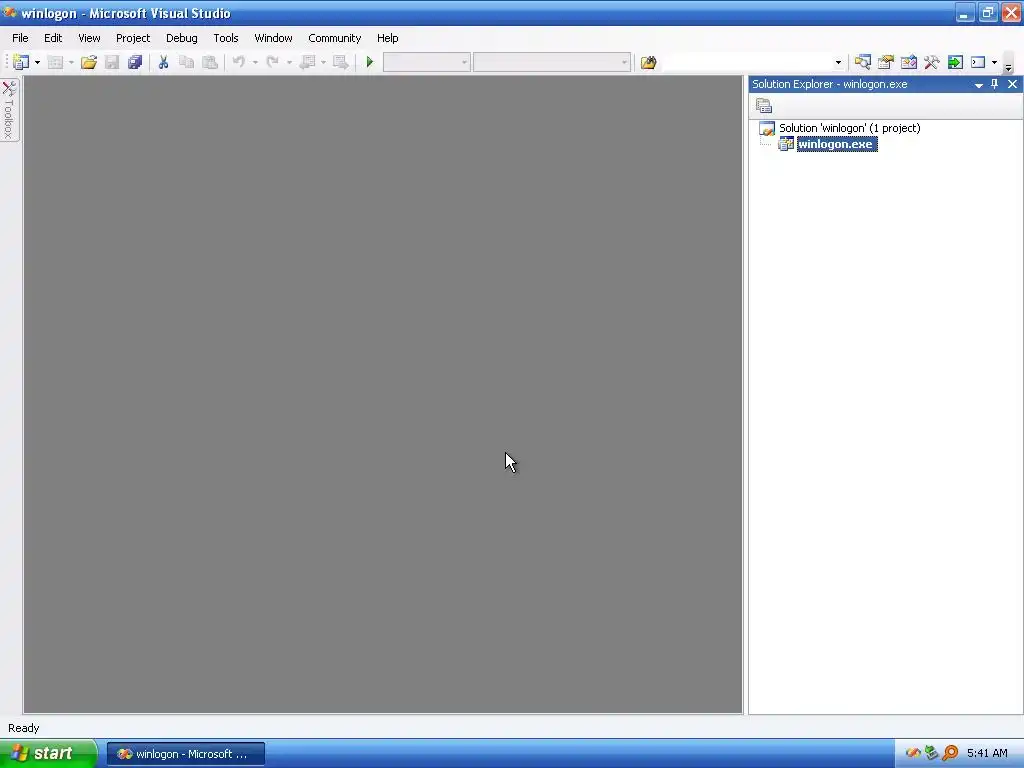
Task: Click the Safely Remove Hardware tray icon
Action: [x=932, y=753]
